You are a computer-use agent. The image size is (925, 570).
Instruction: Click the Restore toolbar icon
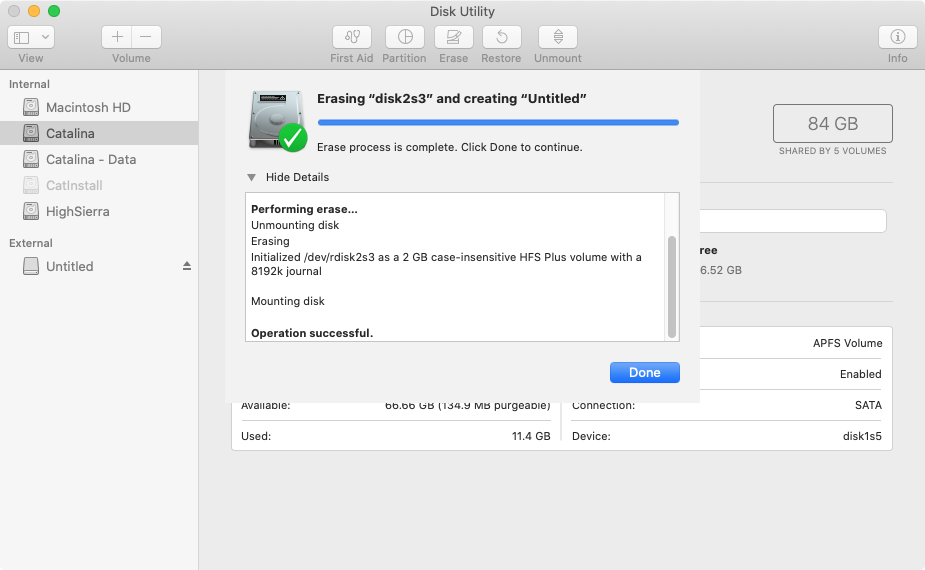501,37
